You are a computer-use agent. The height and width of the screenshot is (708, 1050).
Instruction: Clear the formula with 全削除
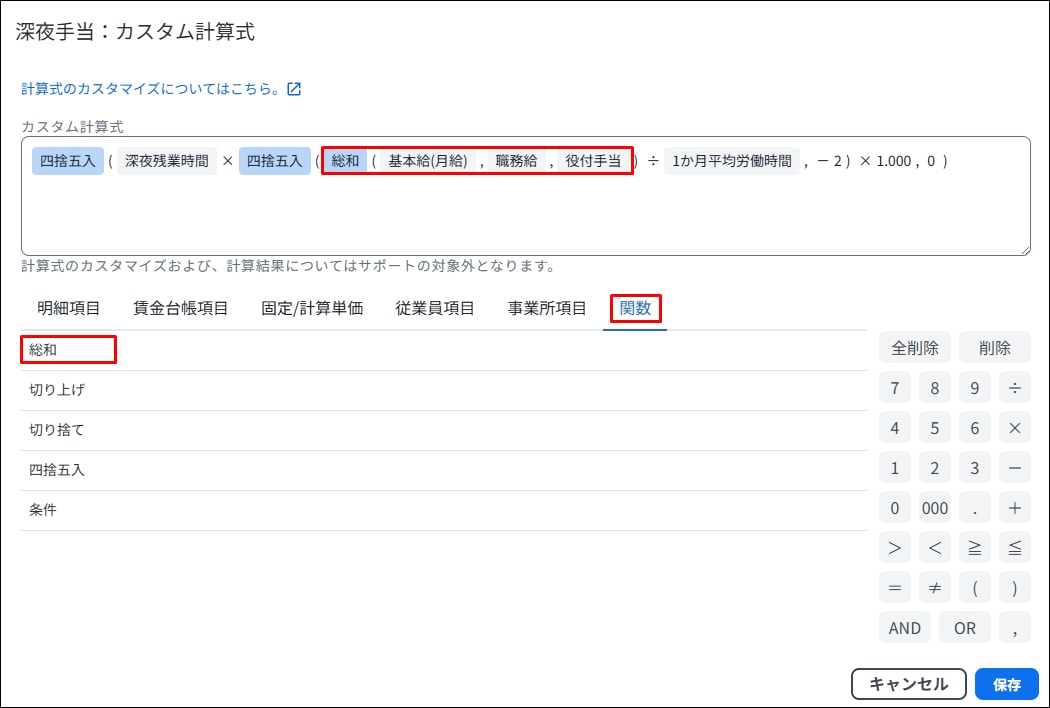click(x=914, y=348)
